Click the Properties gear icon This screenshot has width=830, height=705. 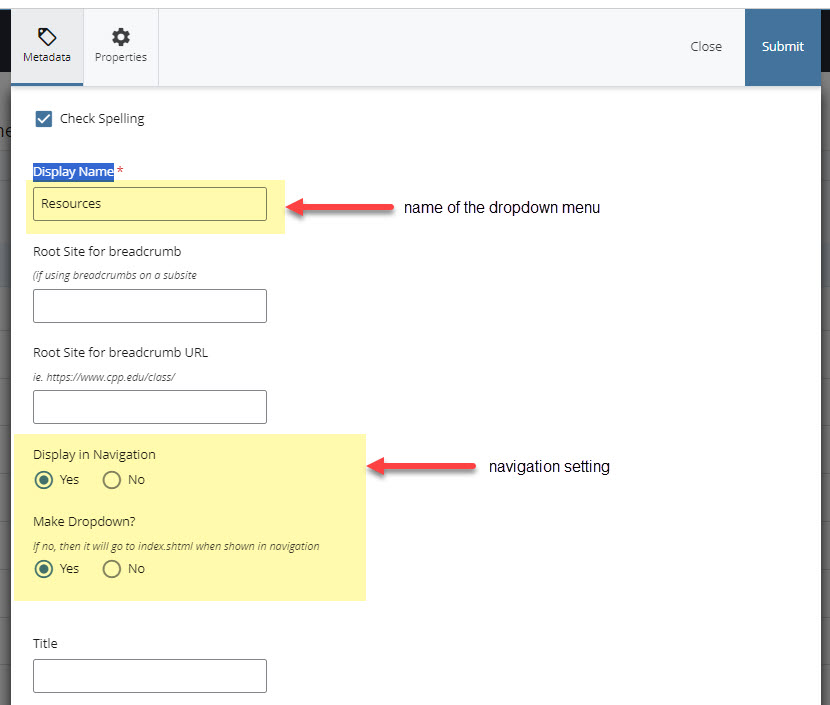[121, 37]
